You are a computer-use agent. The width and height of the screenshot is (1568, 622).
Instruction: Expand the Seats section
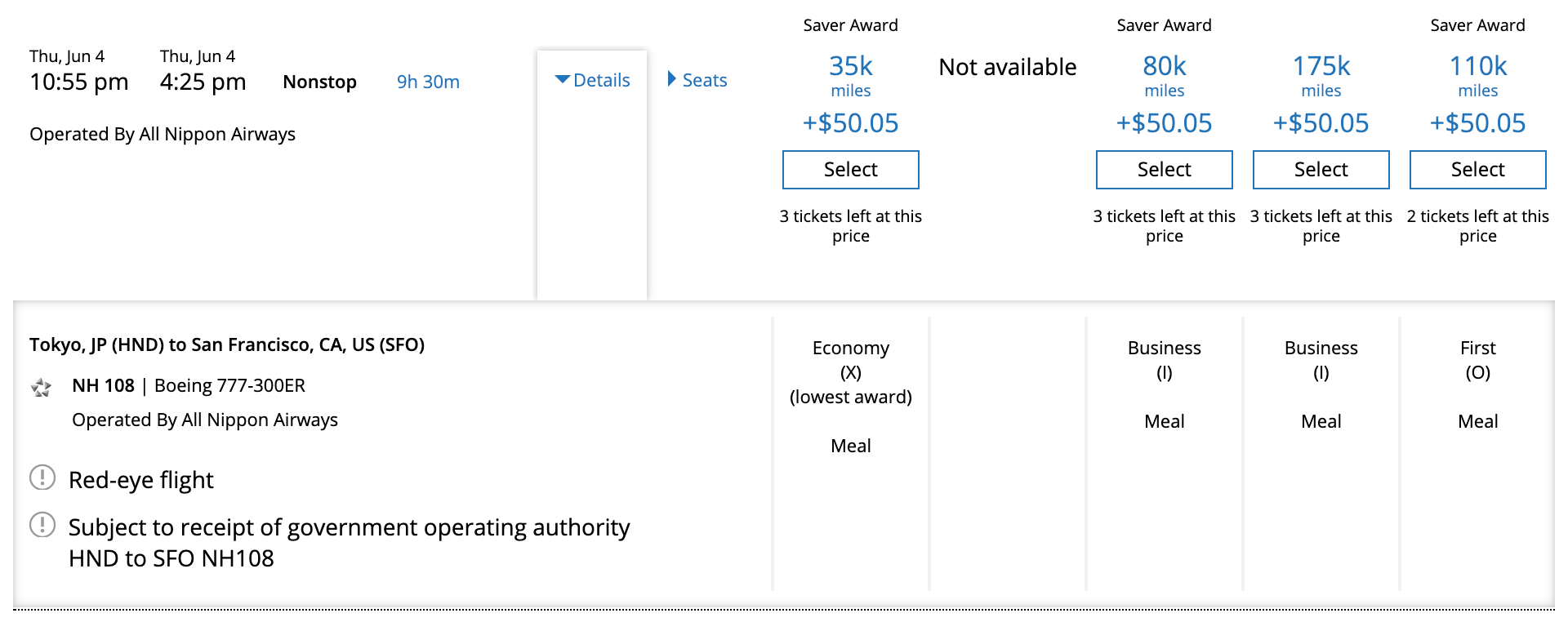(x=697, y=80)
